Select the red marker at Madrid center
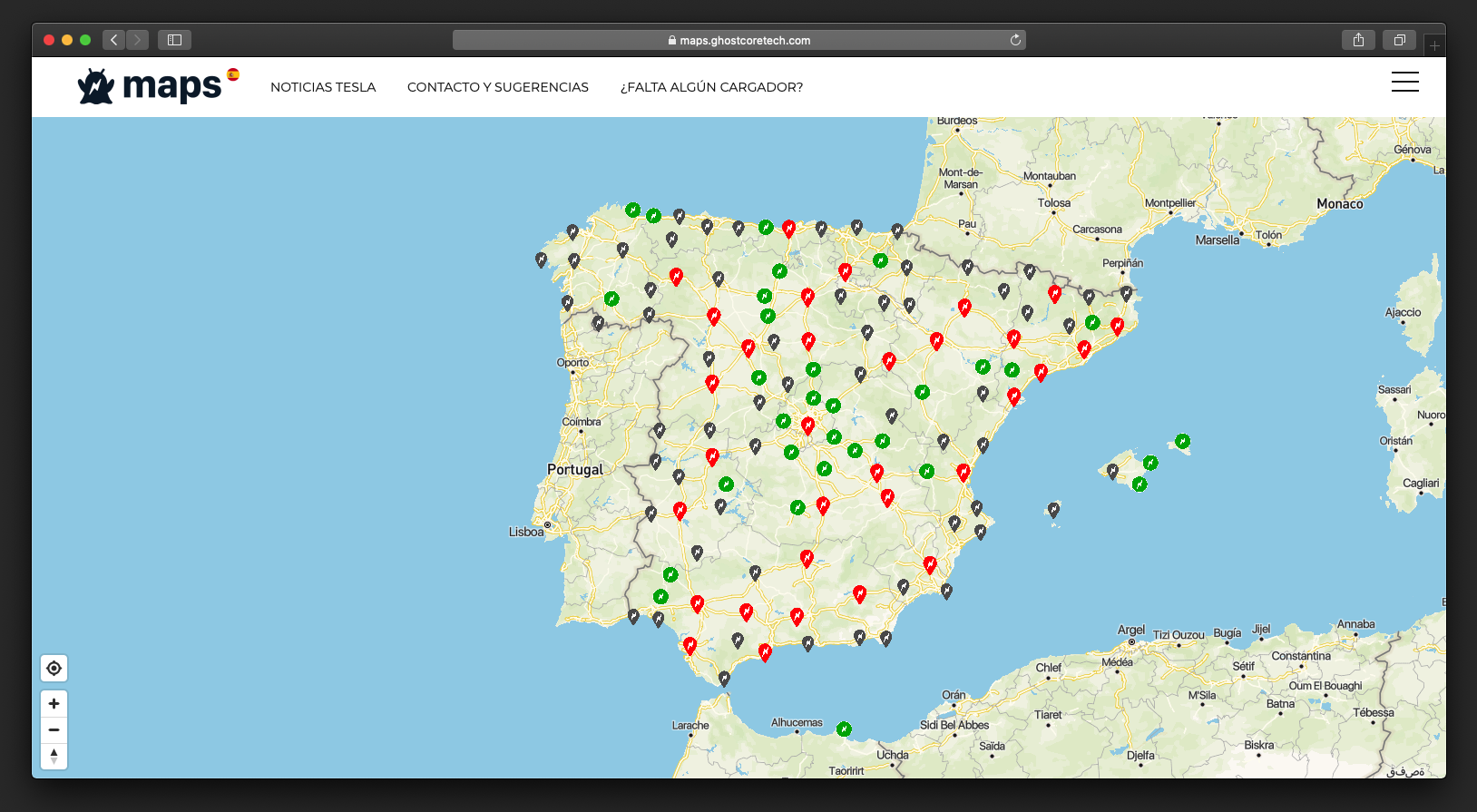This screenshot has height=812, width=1477. [x=807, y=426]
